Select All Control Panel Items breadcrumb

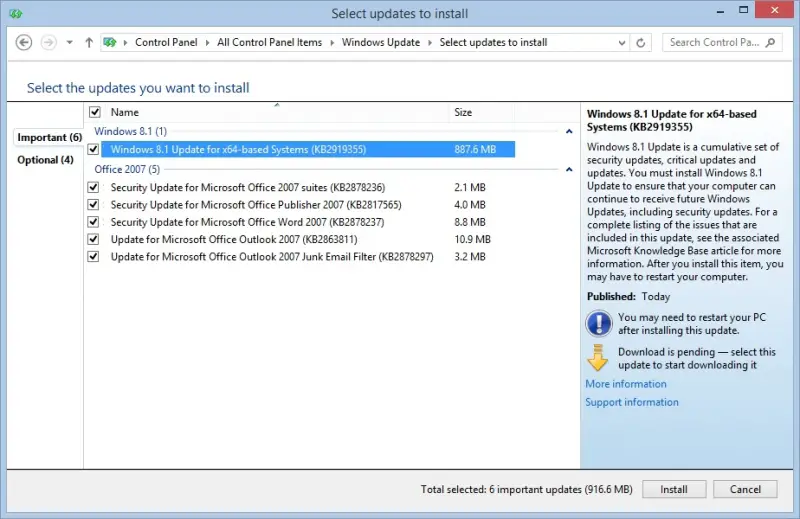coord(269,42)
